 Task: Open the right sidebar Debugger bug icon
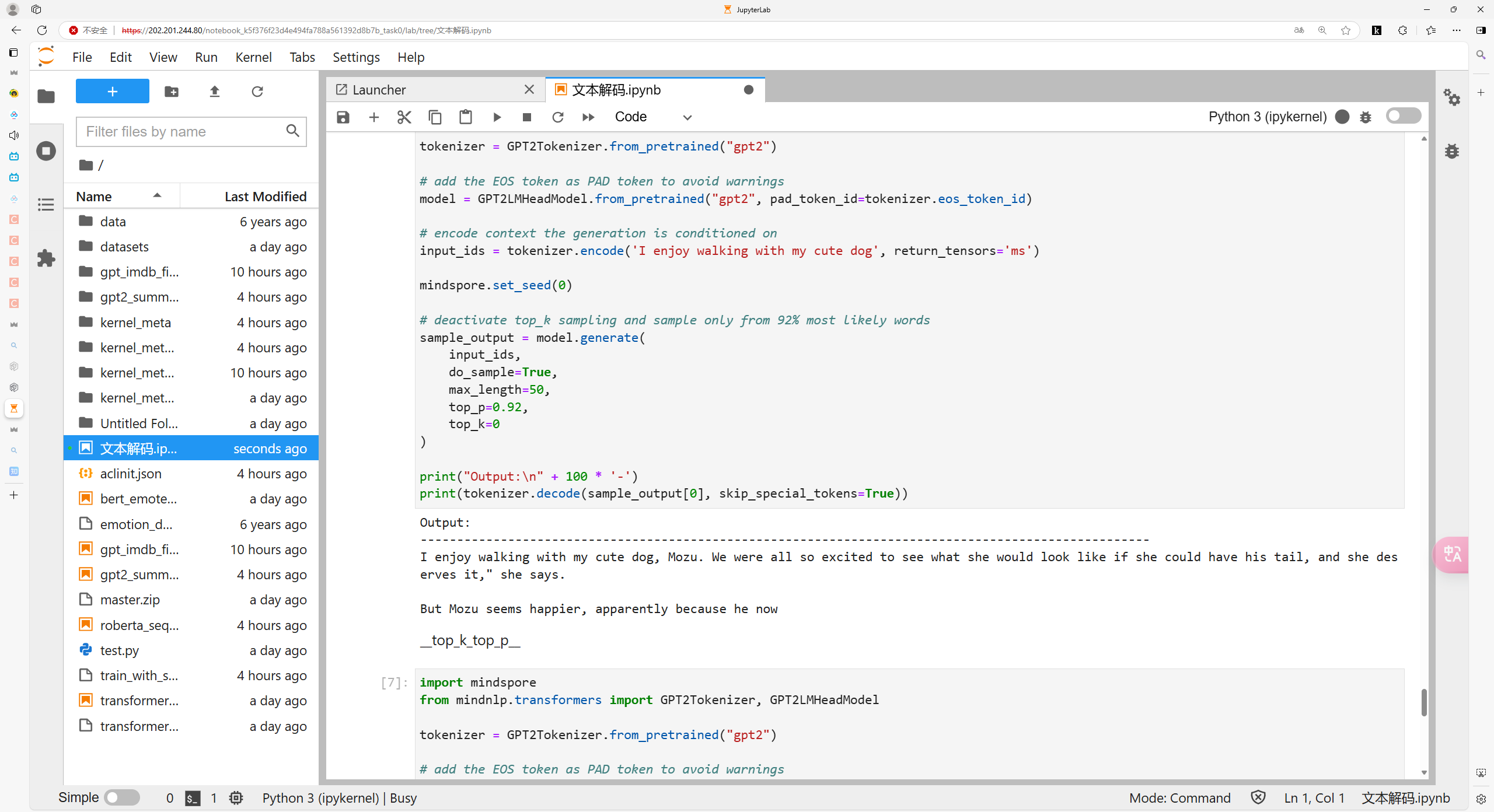[1452, 151]
